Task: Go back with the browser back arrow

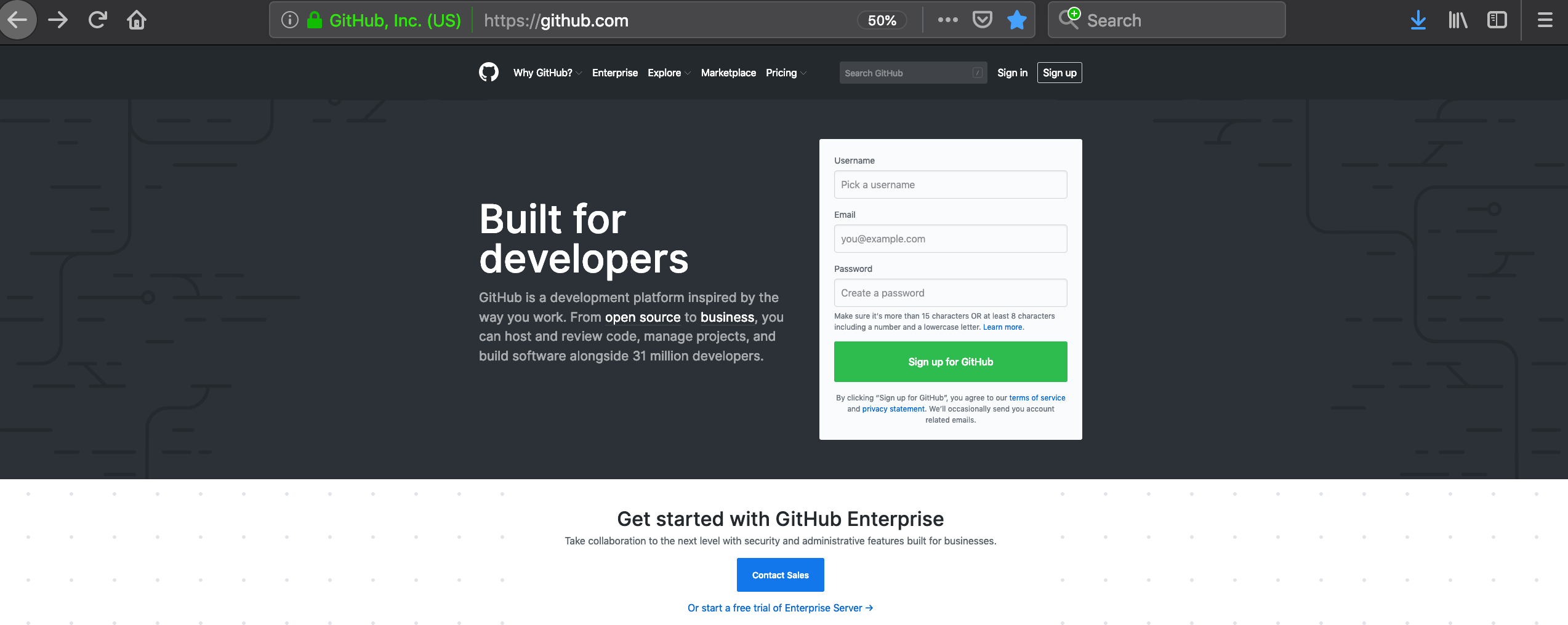Action: click(17, 20)
